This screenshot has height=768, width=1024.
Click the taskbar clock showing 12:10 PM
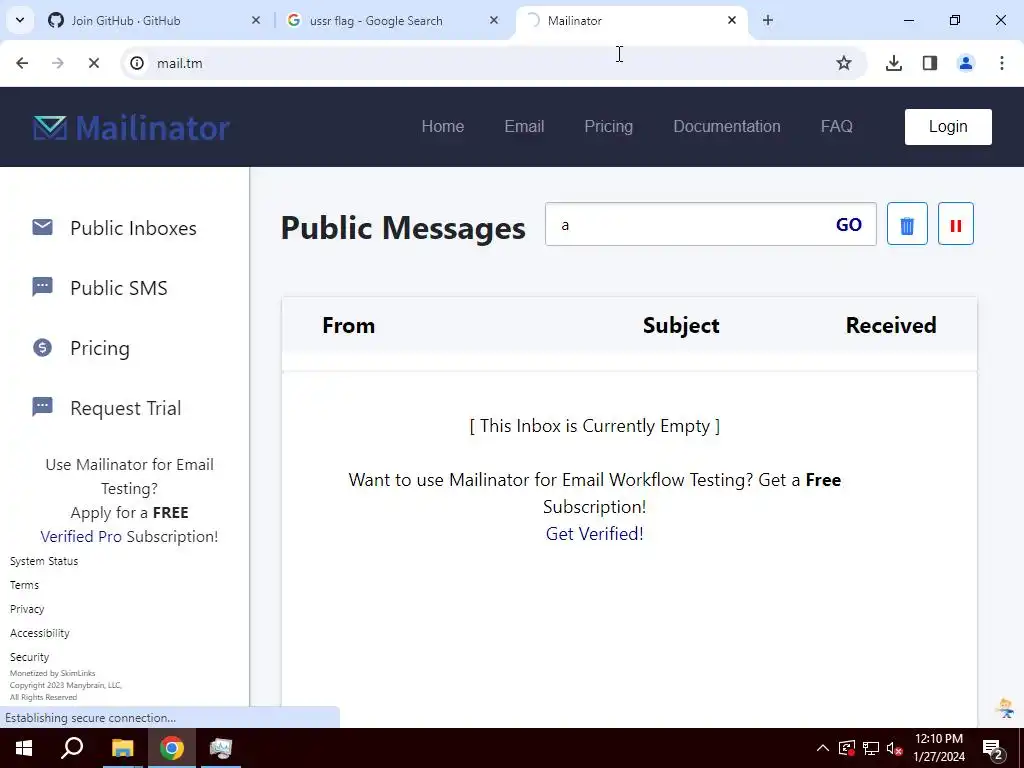pos(938,748)
